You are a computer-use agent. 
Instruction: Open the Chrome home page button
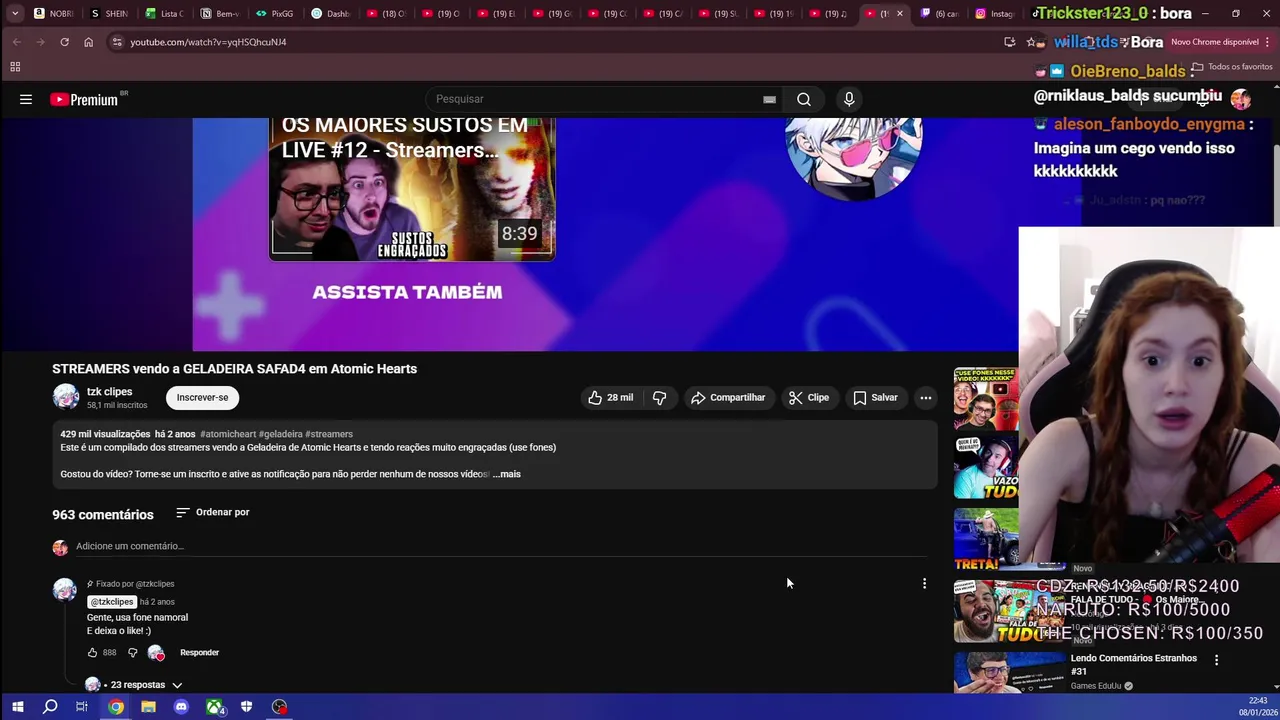click(x=88, y=42)
